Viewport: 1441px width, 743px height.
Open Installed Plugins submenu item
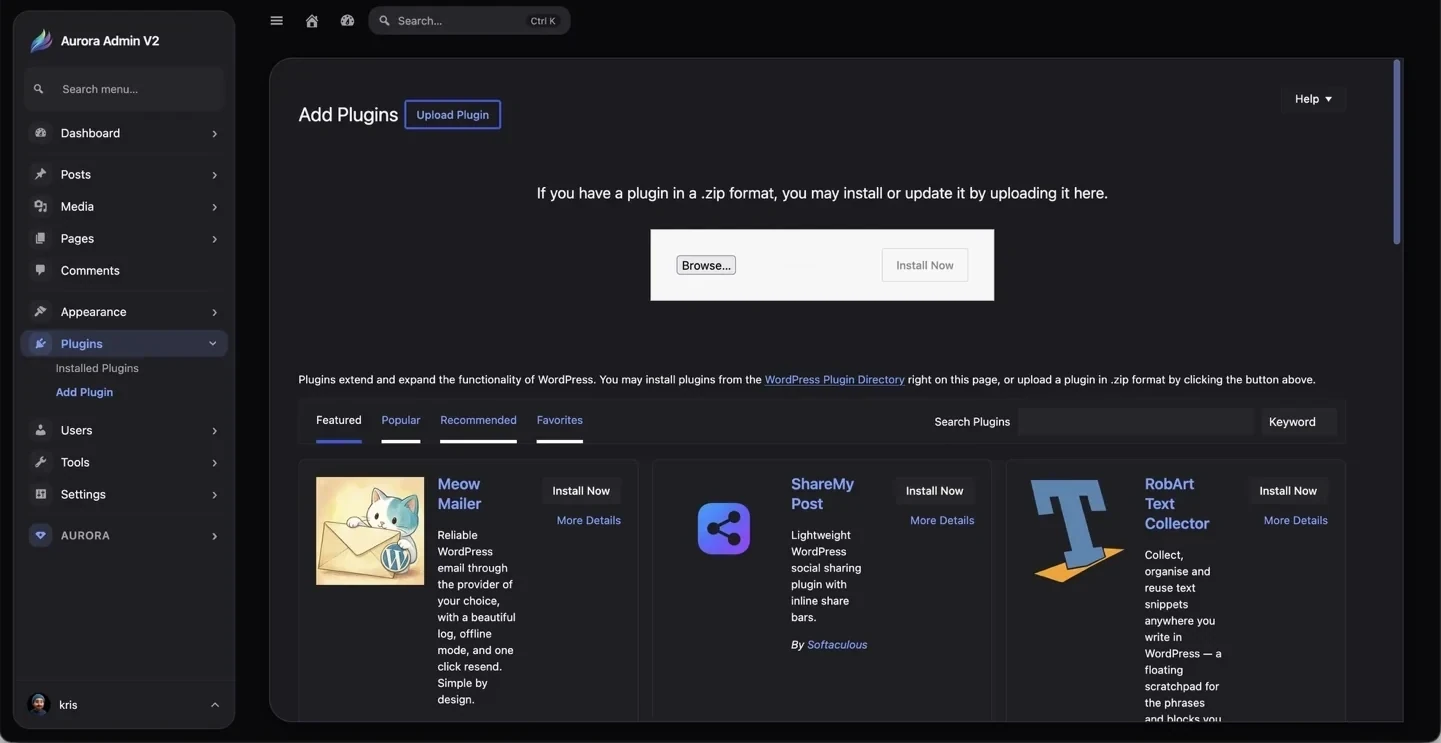coord(97,368)
